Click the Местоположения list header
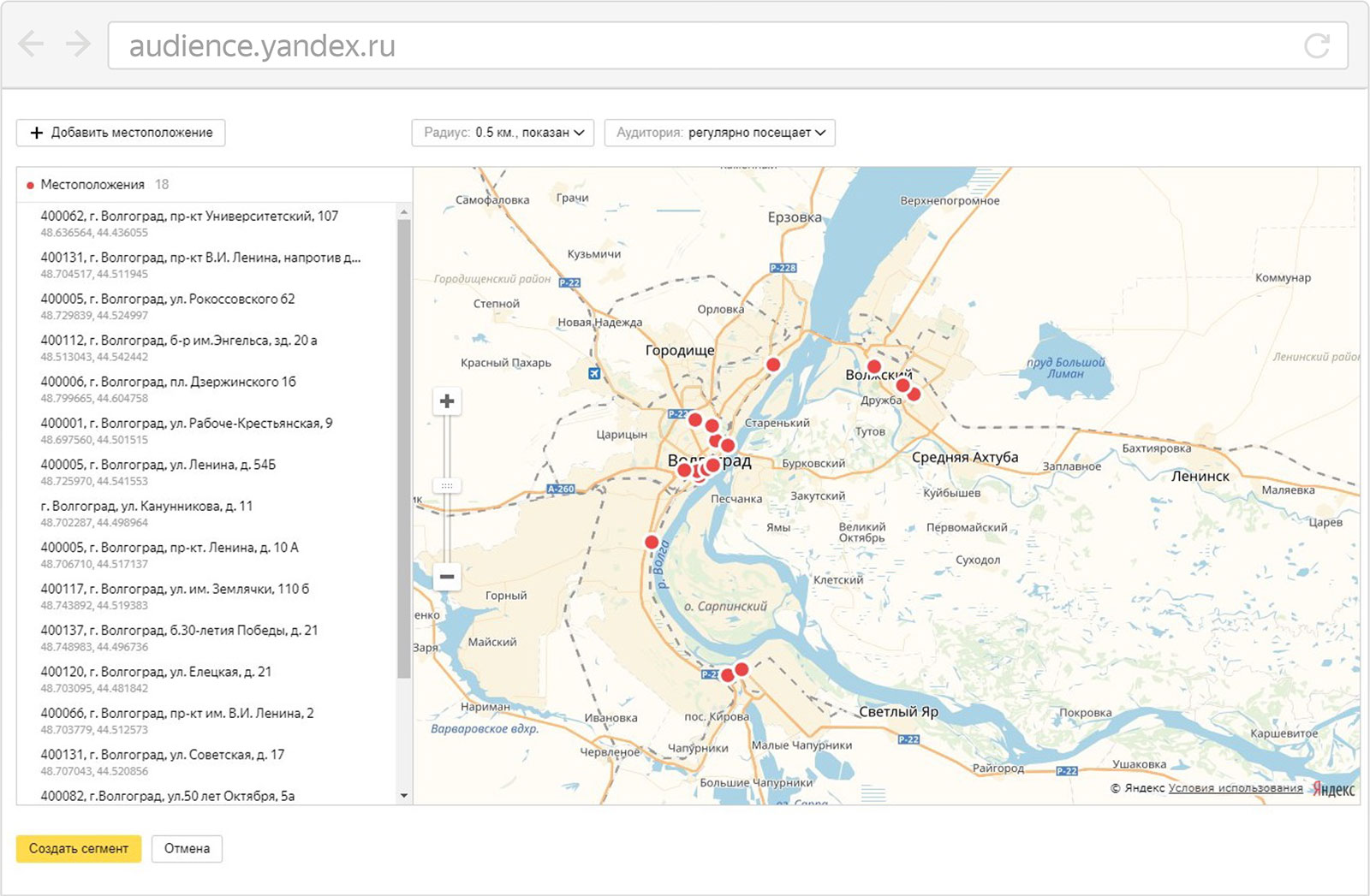Image resolution: width=1370 pixels, height=896 pixels. (214, 185)
